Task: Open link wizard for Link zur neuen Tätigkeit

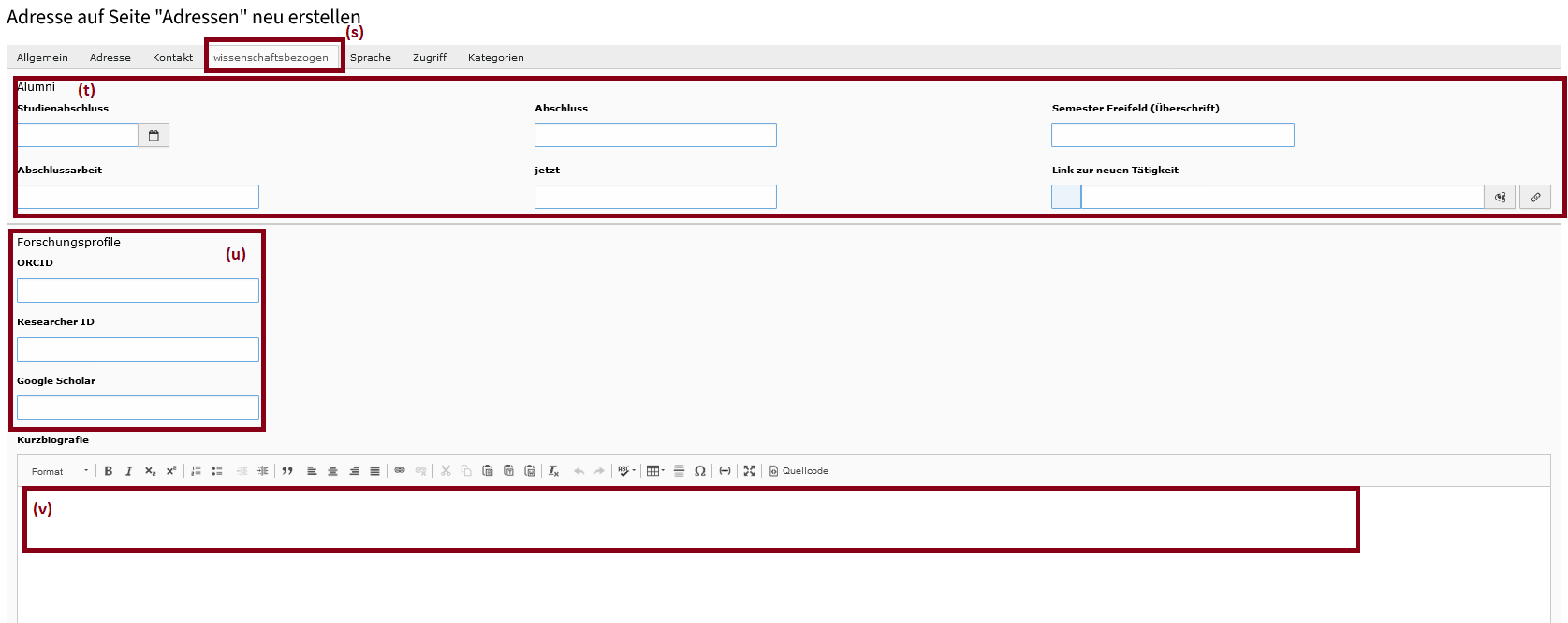Action: point(1535,197)
